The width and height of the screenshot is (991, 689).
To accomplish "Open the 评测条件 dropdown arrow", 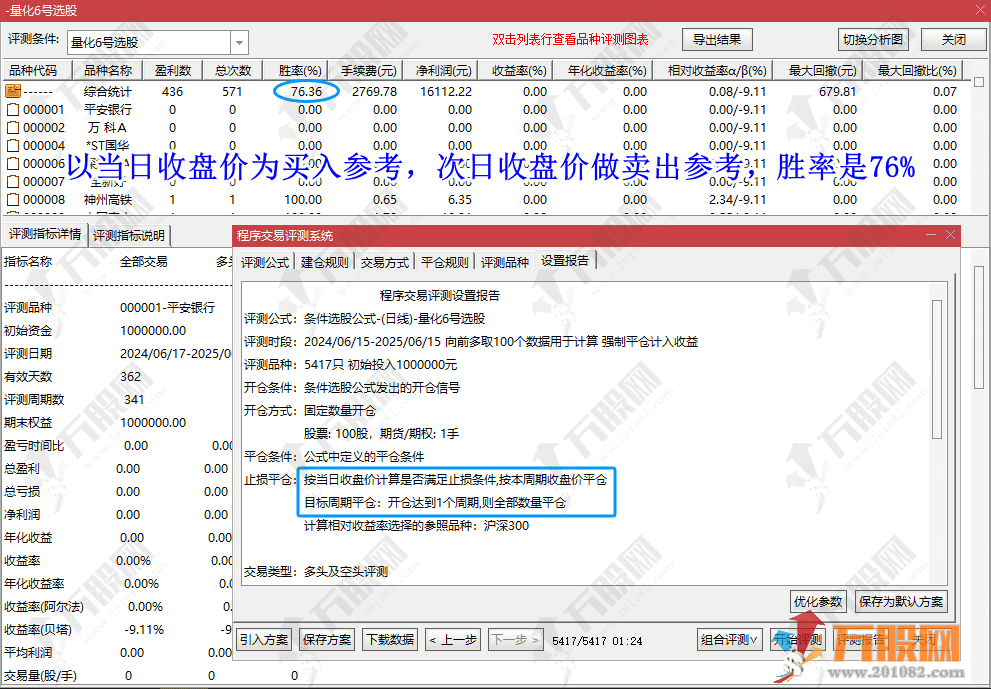I will click(239, 42).
